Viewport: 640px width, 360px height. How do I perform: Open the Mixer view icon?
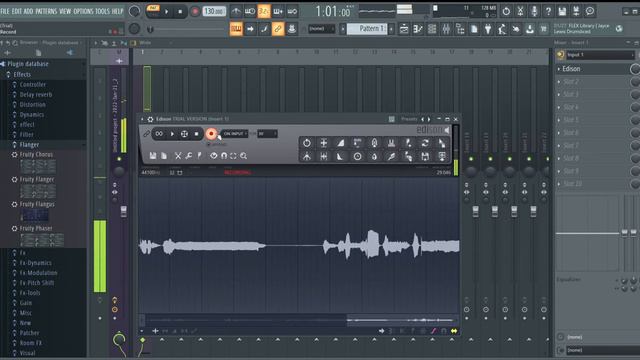pos(446,29)
